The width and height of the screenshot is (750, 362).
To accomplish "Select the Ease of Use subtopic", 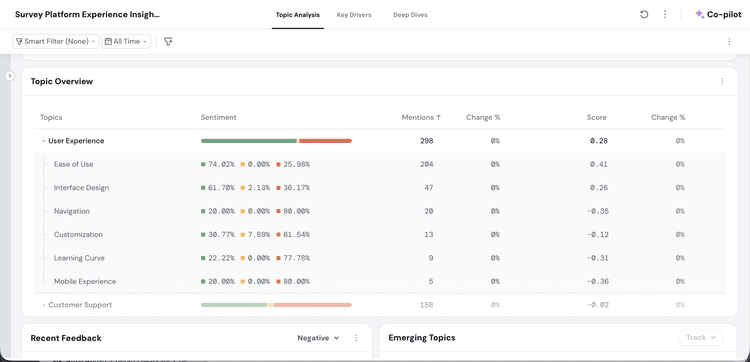I will pyautogui.click(x=74, y=164).
